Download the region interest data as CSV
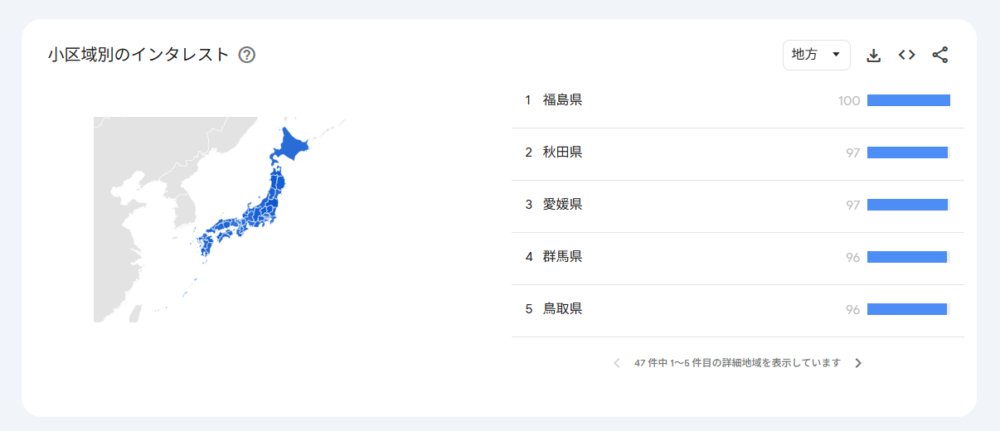Viewport: 1000px width, 431px height. click(x=873, y=55)
